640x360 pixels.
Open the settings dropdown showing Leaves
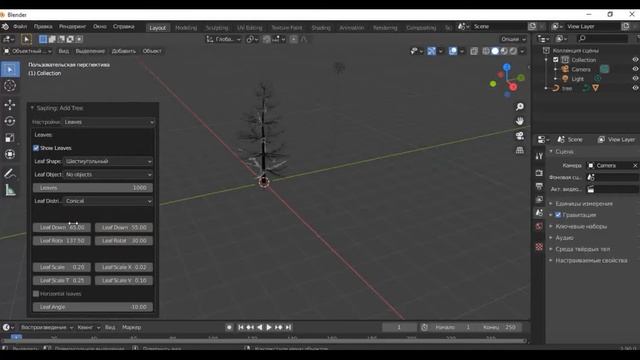click(x=109, y=122)
